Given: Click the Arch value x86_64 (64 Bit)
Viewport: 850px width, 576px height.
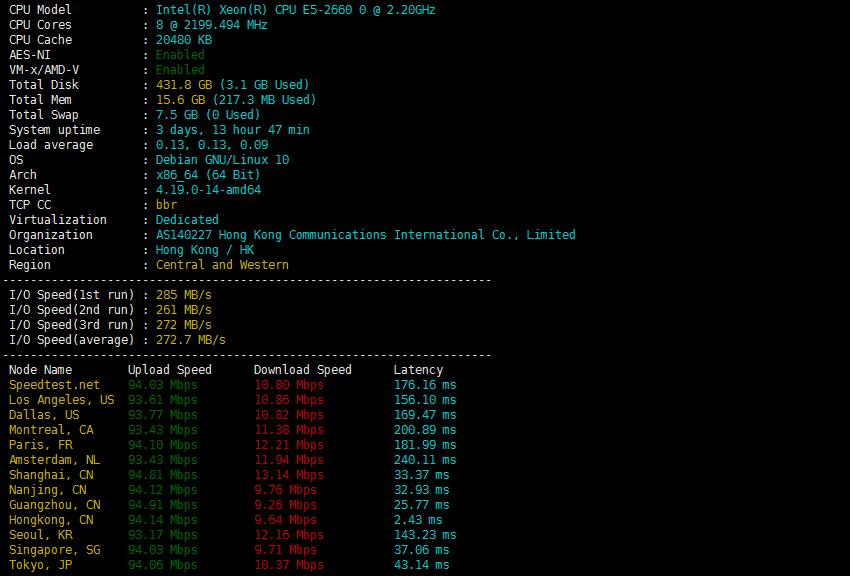Looking at the screenshot, I should click(x=208, y=175).
